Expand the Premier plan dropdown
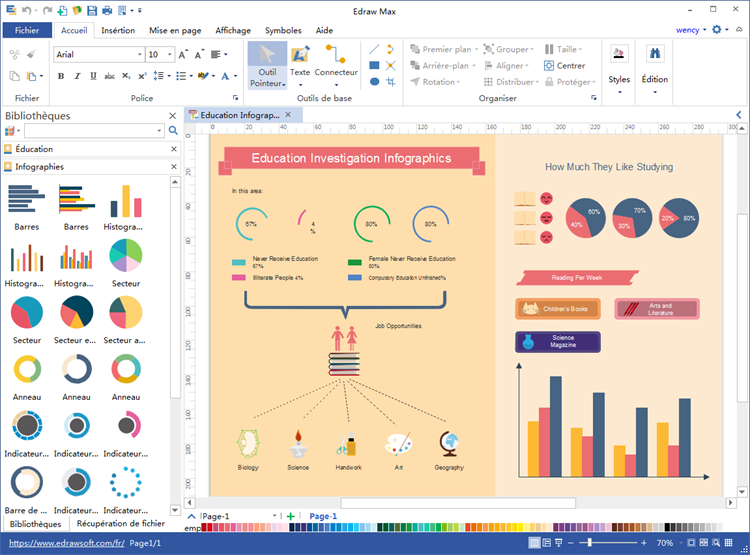750x555 pixels. pyautogui.click(x=476, y=49)
